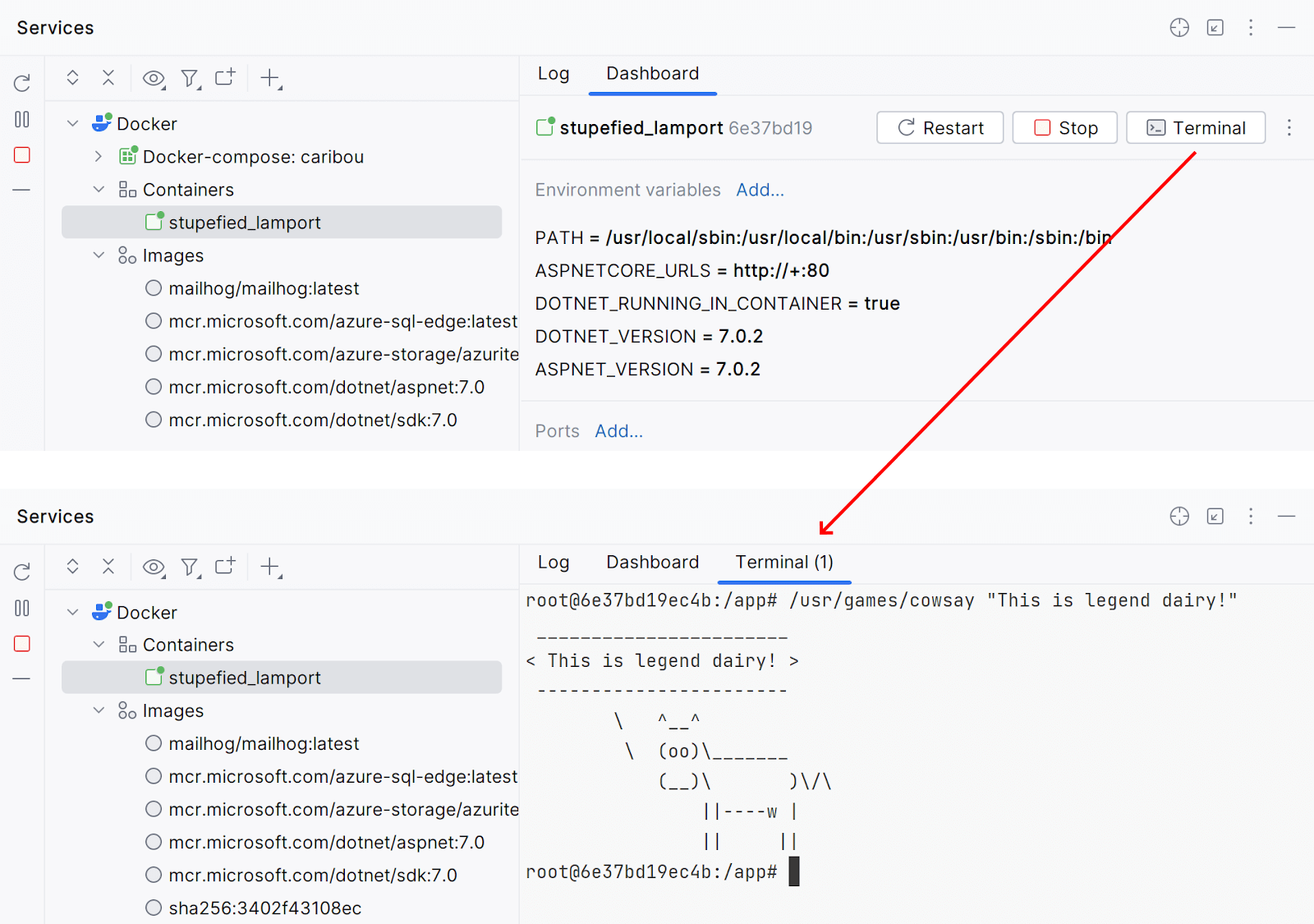
Task: Expand All items in the services tree
Action: pos(72,77)
